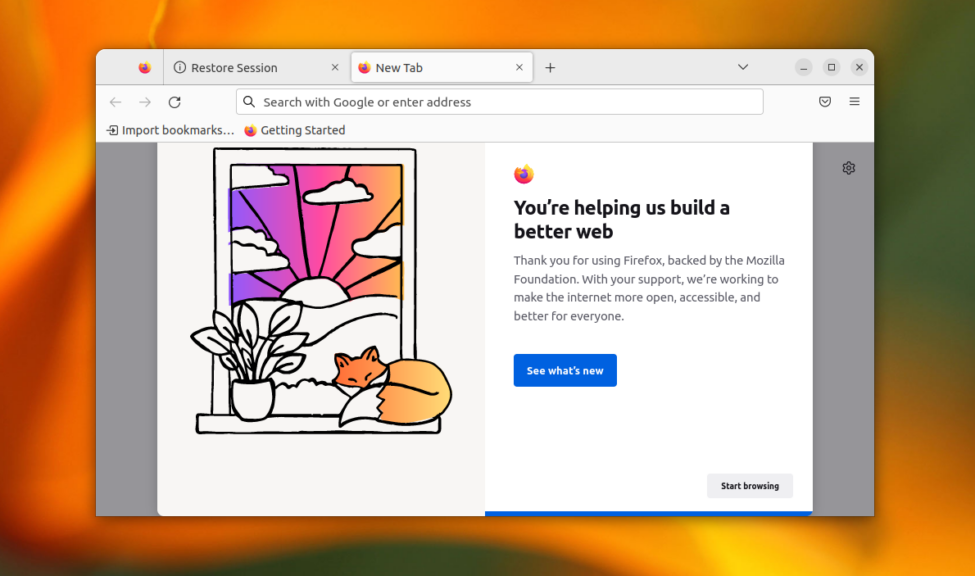Close the Restore Session tab
Image resolution: width=975 pixels, height=576 pixels.
coord(335,67)
